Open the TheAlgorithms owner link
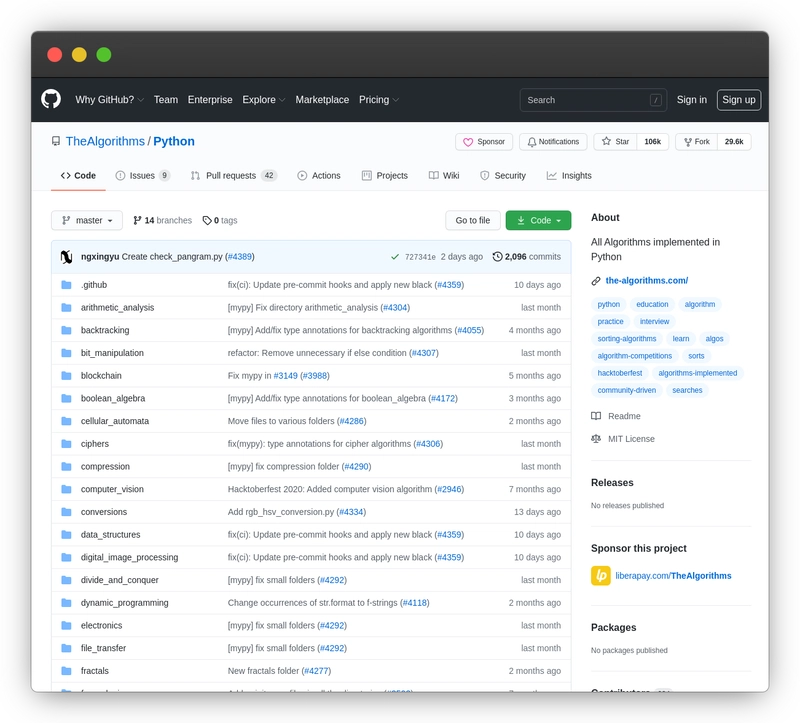800x723 pixels. point(105,141)
